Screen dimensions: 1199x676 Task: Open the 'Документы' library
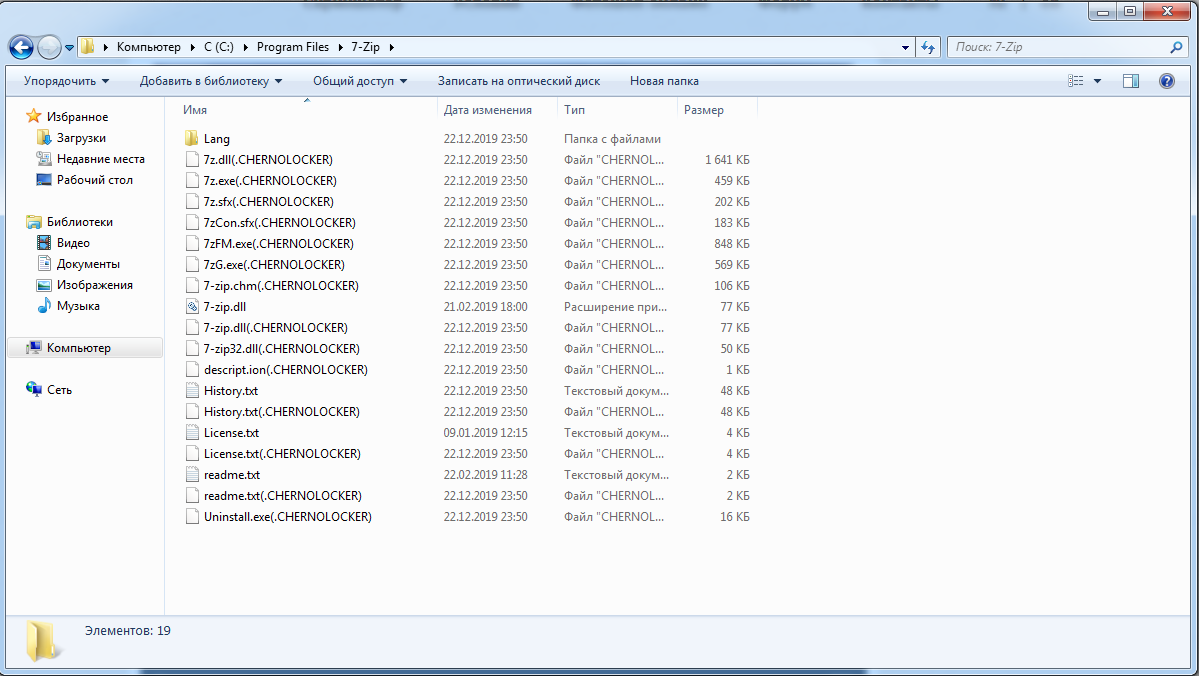pos(88,264)
